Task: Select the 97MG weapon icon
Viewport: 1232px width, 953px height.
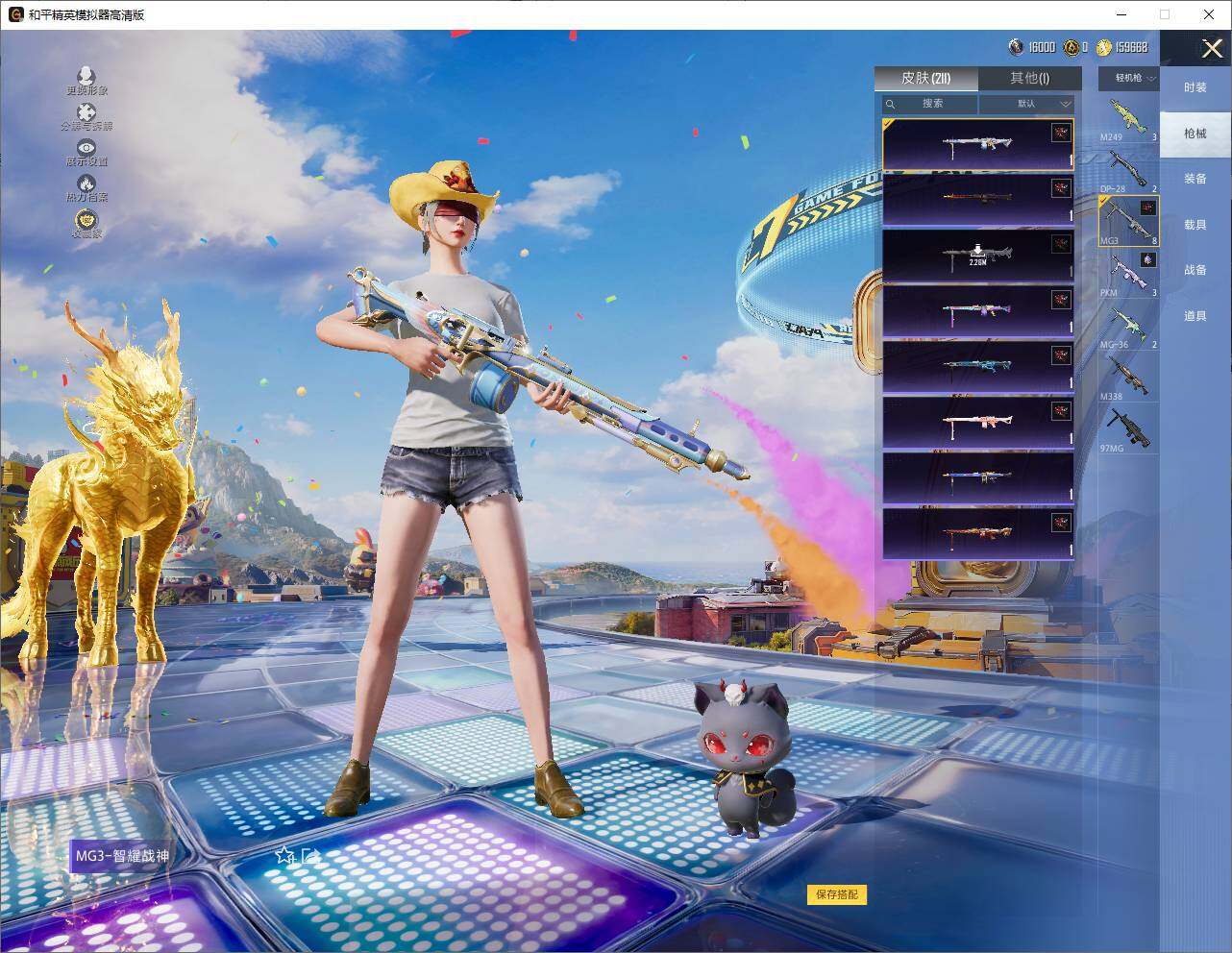Action: tap(1127, 428)
